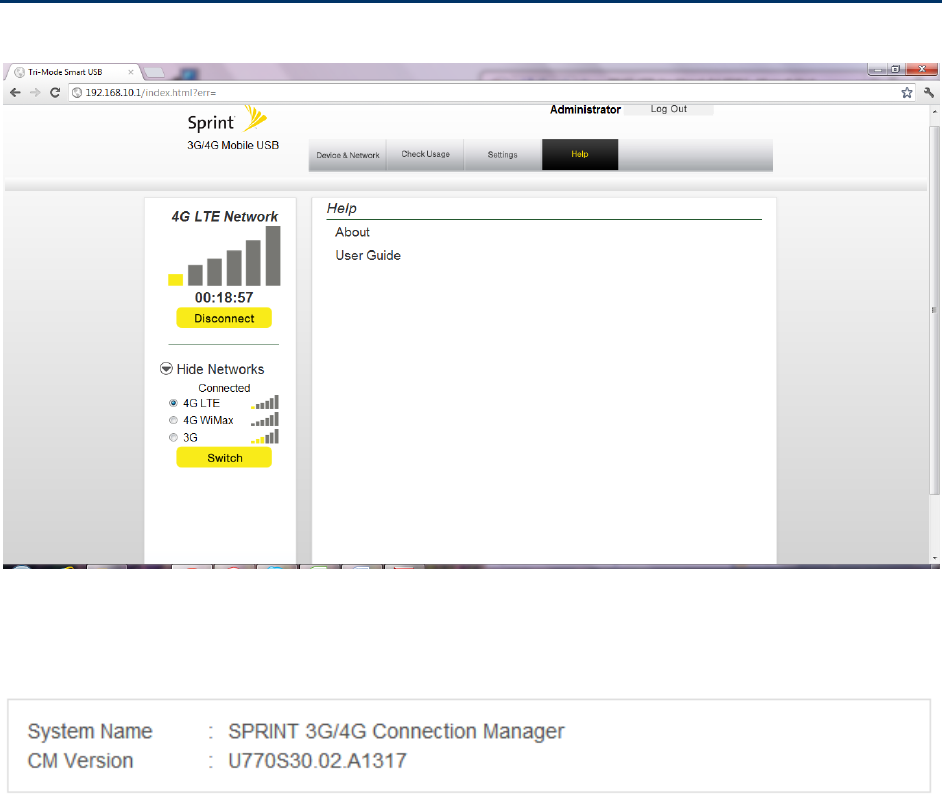The image size is (942, 799).
Task: Select the 4G LTE radio button
Action: click(173, 403)
